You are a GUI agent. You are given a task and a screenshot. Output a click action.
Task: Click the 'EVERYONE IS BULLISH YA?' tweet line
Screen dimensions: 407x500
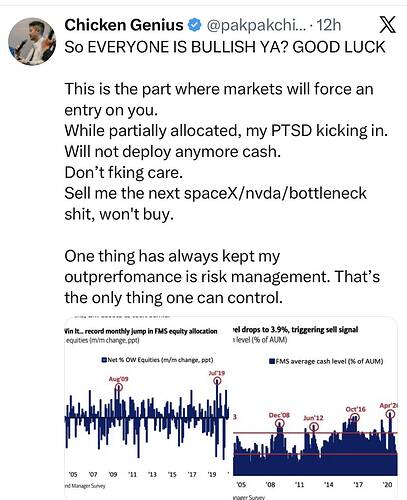[x=225, y=47]
